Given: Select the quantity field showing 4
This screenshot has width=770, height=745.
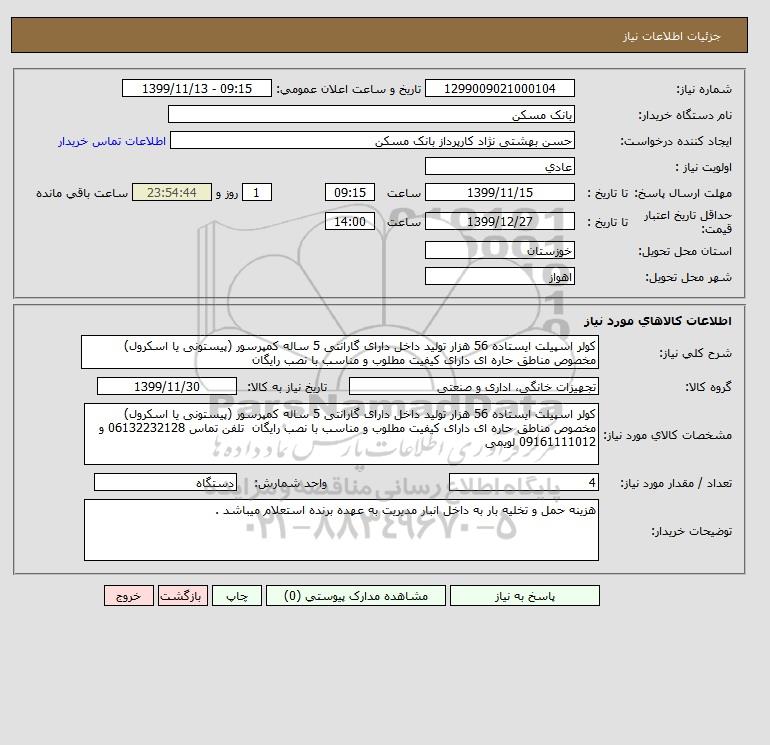Looking at the screenshot, I should (523, 482).
